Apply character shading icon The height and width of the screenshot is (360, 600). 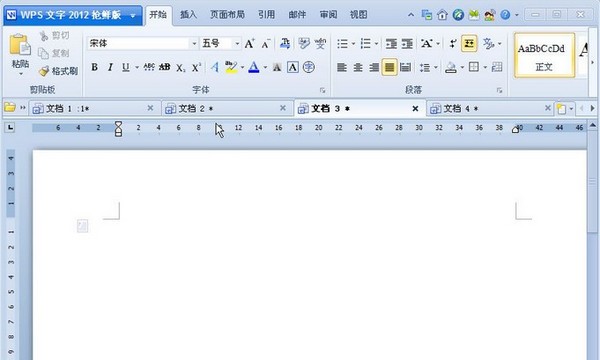277,68
